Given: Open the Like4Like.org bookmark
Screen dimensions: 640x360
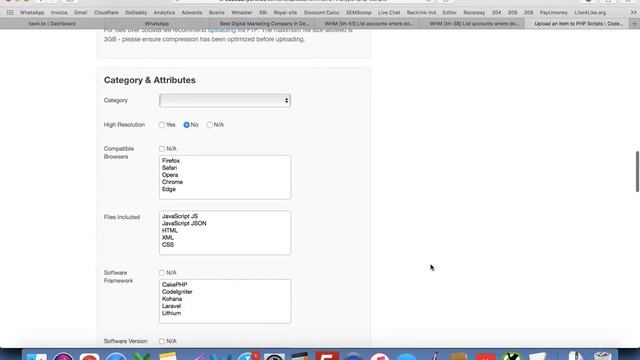Looking at the screenshot, I should [590, 13].
